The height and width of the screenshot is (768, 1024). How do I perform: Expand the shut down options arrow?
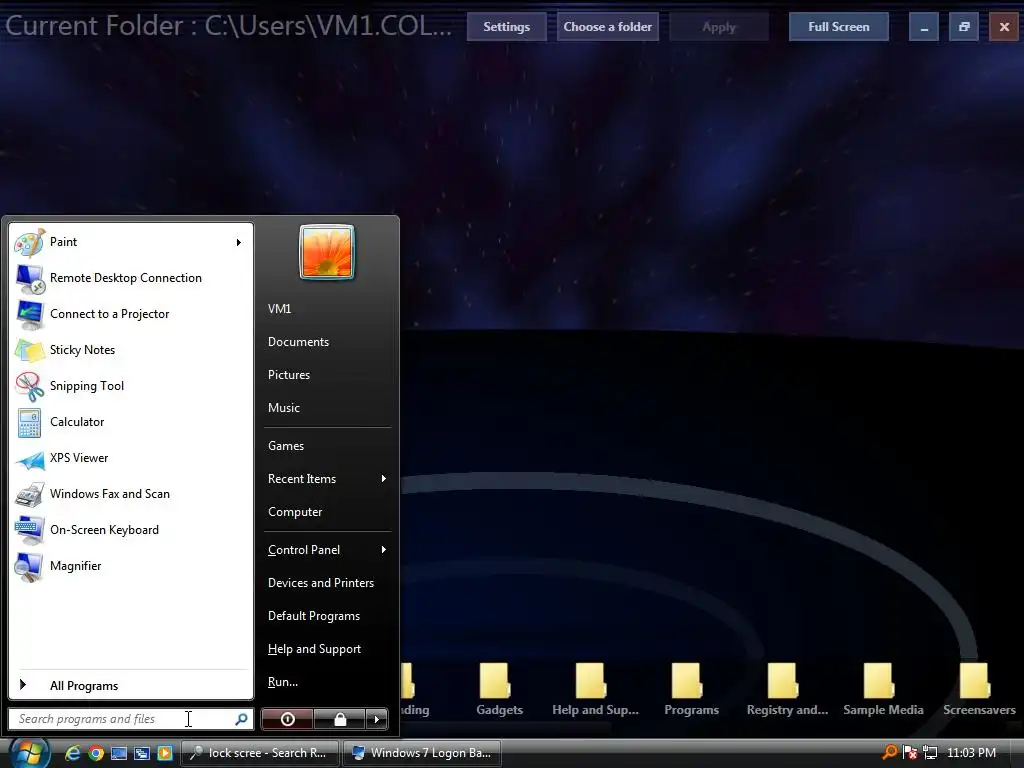(x=377, y=719)
